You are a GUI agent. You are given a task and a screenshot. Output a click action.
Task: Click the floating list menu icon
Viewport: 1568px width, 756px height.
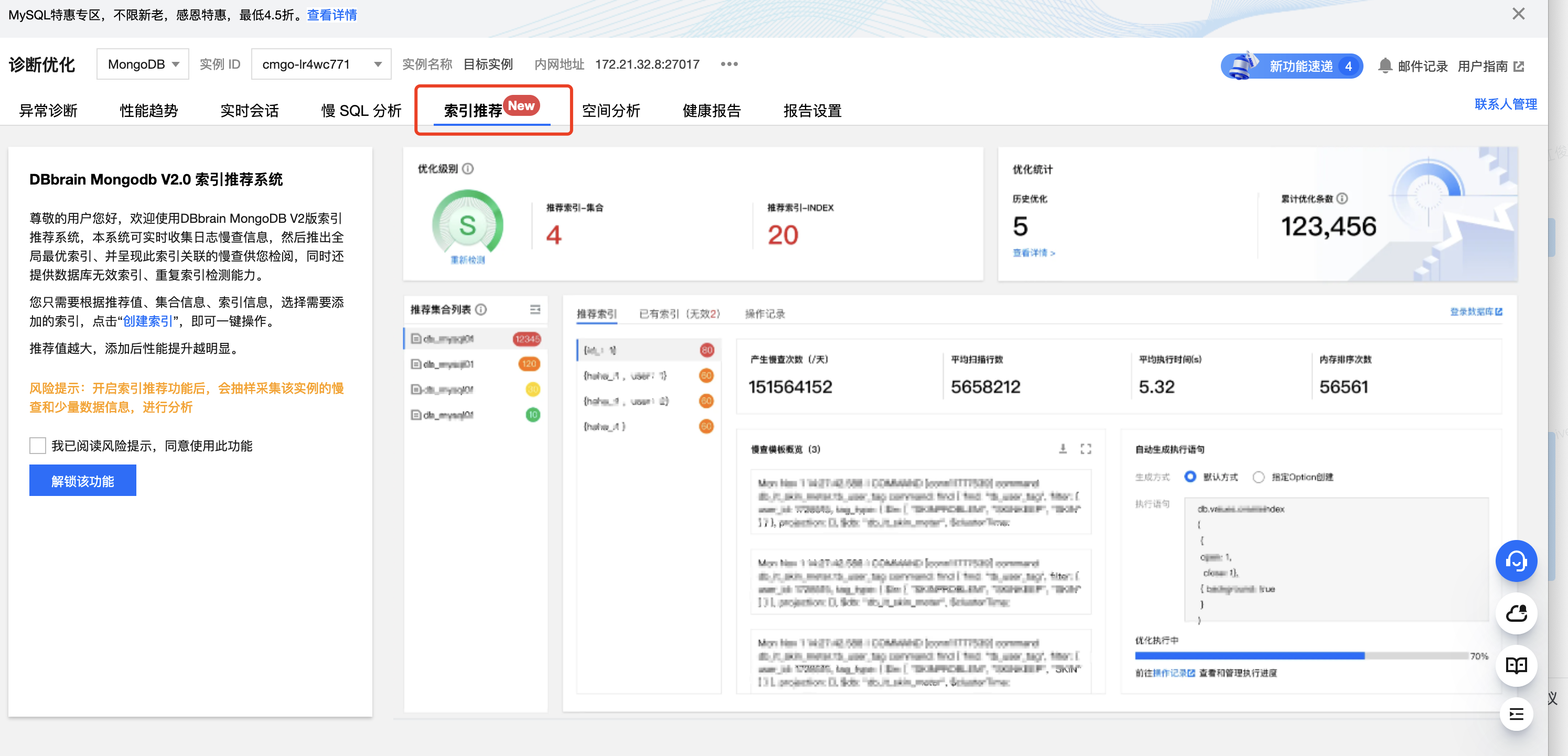1516,714
